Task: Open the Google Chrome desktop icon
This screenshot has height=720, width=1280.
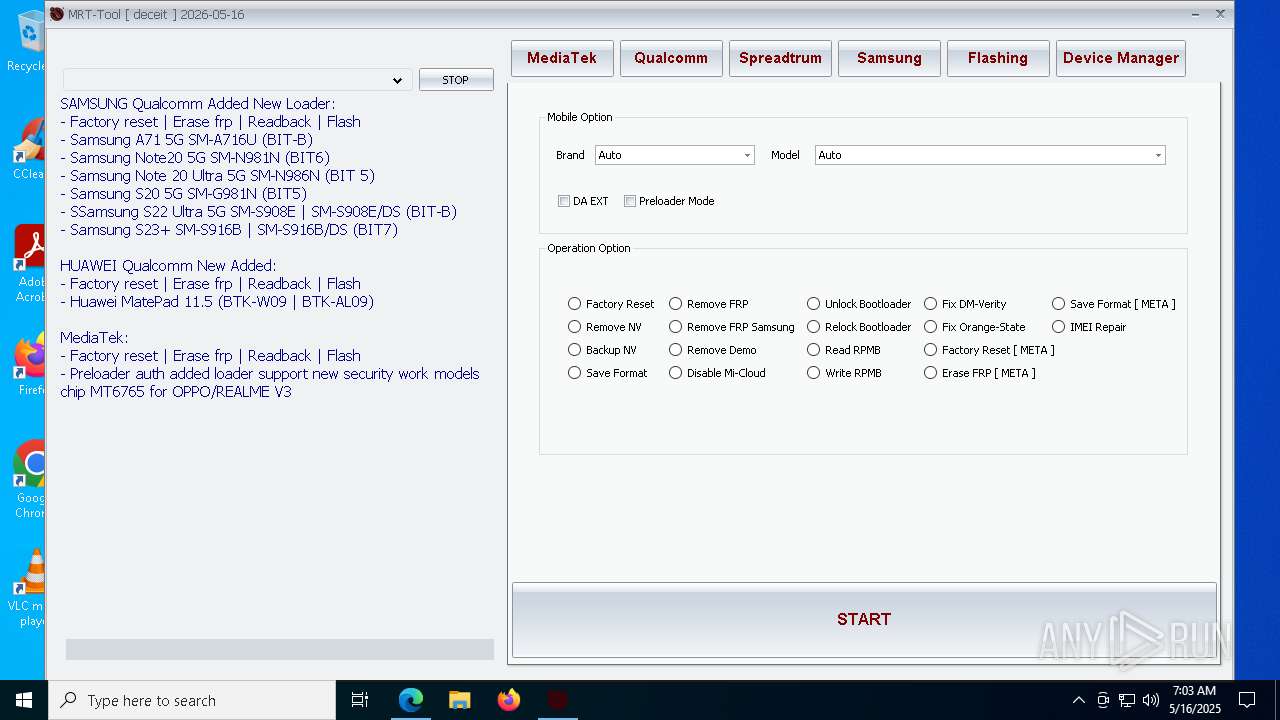Action: coord(30,478)
